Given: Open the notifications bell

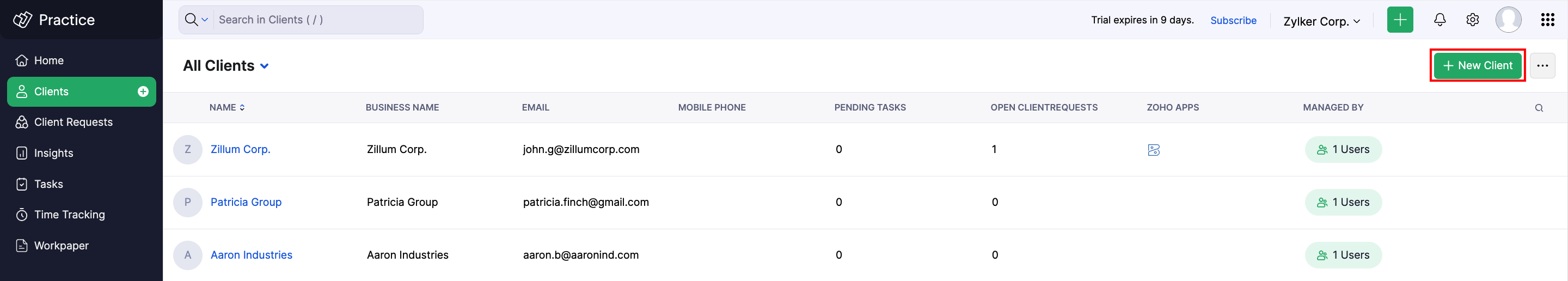Looking at the screenshot, I should pos(1440,20).
